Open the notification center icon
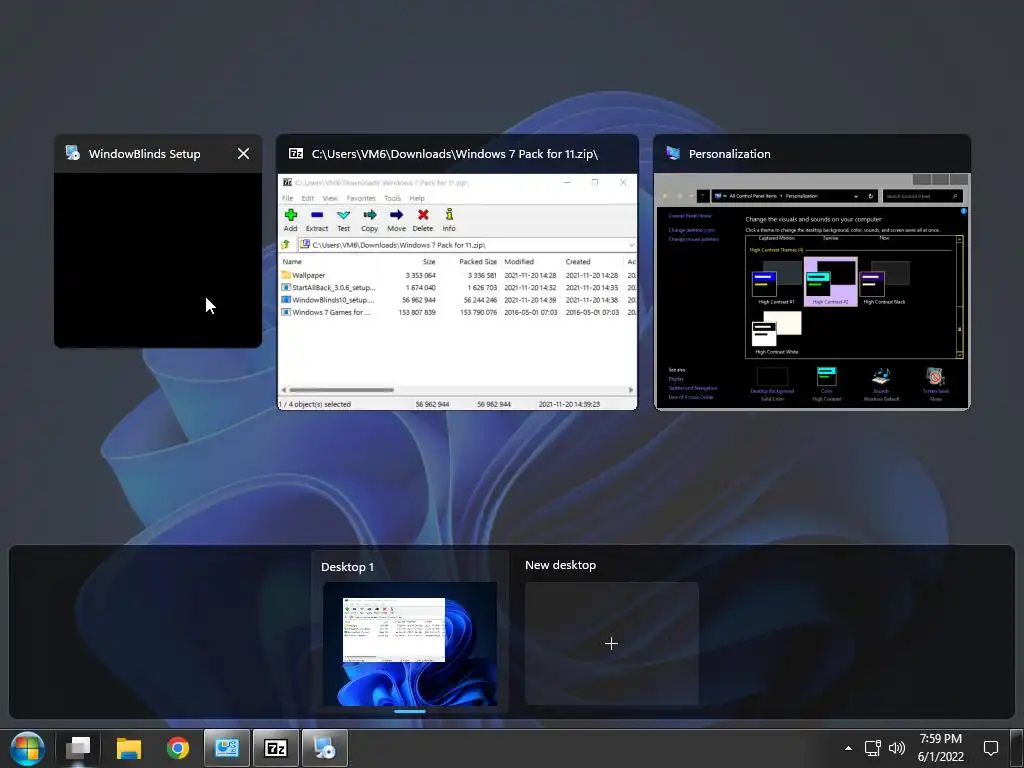 pyautogui.click(x=991, y=748)
